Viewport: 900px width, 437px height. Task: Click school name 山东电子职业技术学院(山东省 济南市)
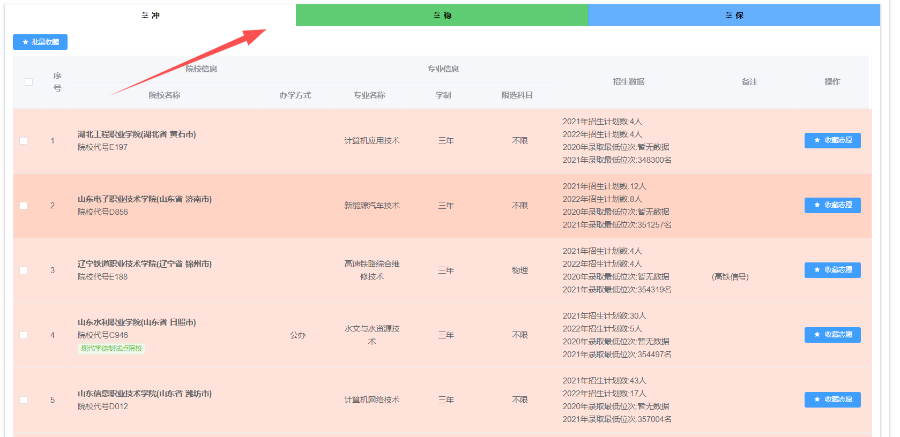click(x=145, y=199)
